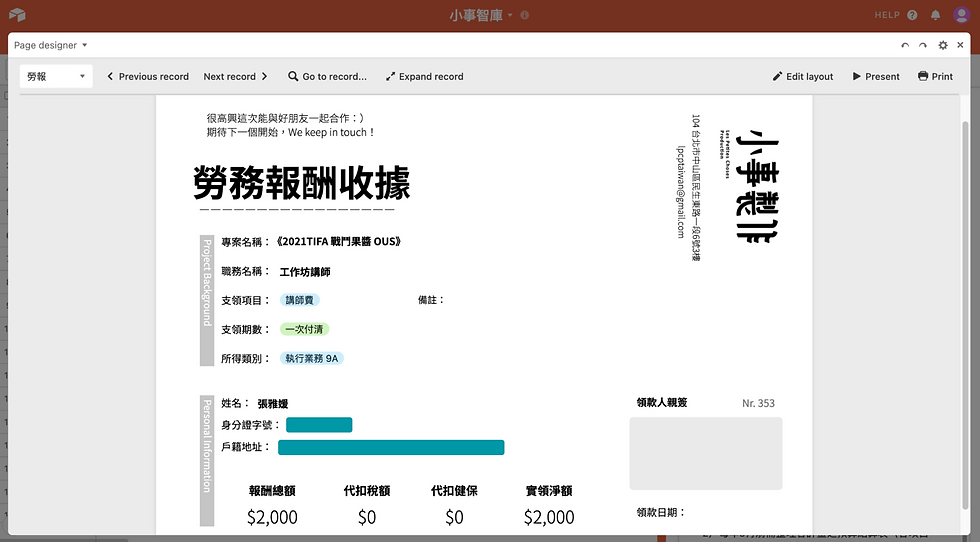Click Edit layout
This screenshot has height=542, width=980.
click(x=802, y=76)
